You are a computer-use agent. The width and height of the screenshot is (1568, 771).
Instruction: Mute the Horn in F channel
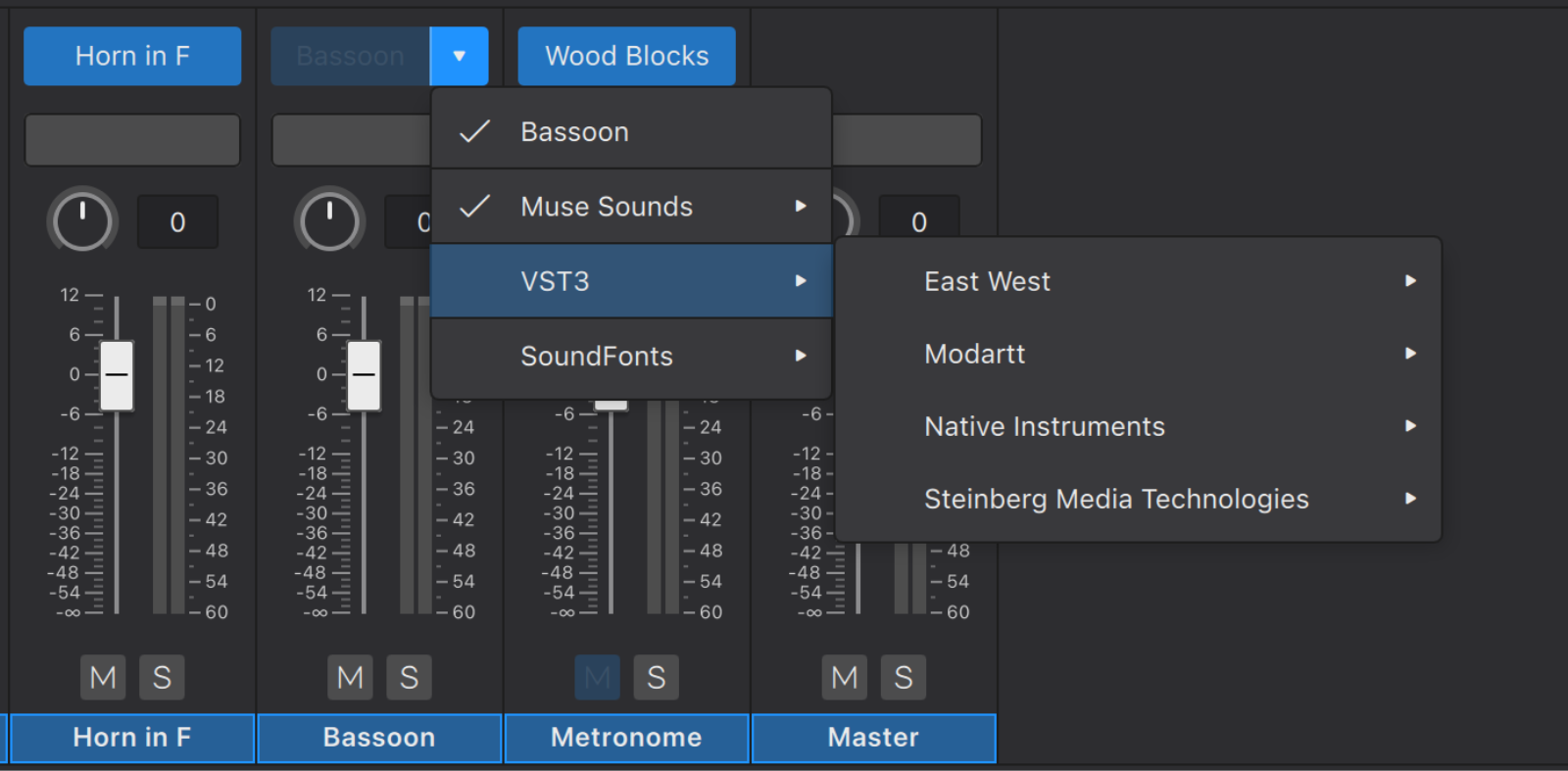click(103, 677)
